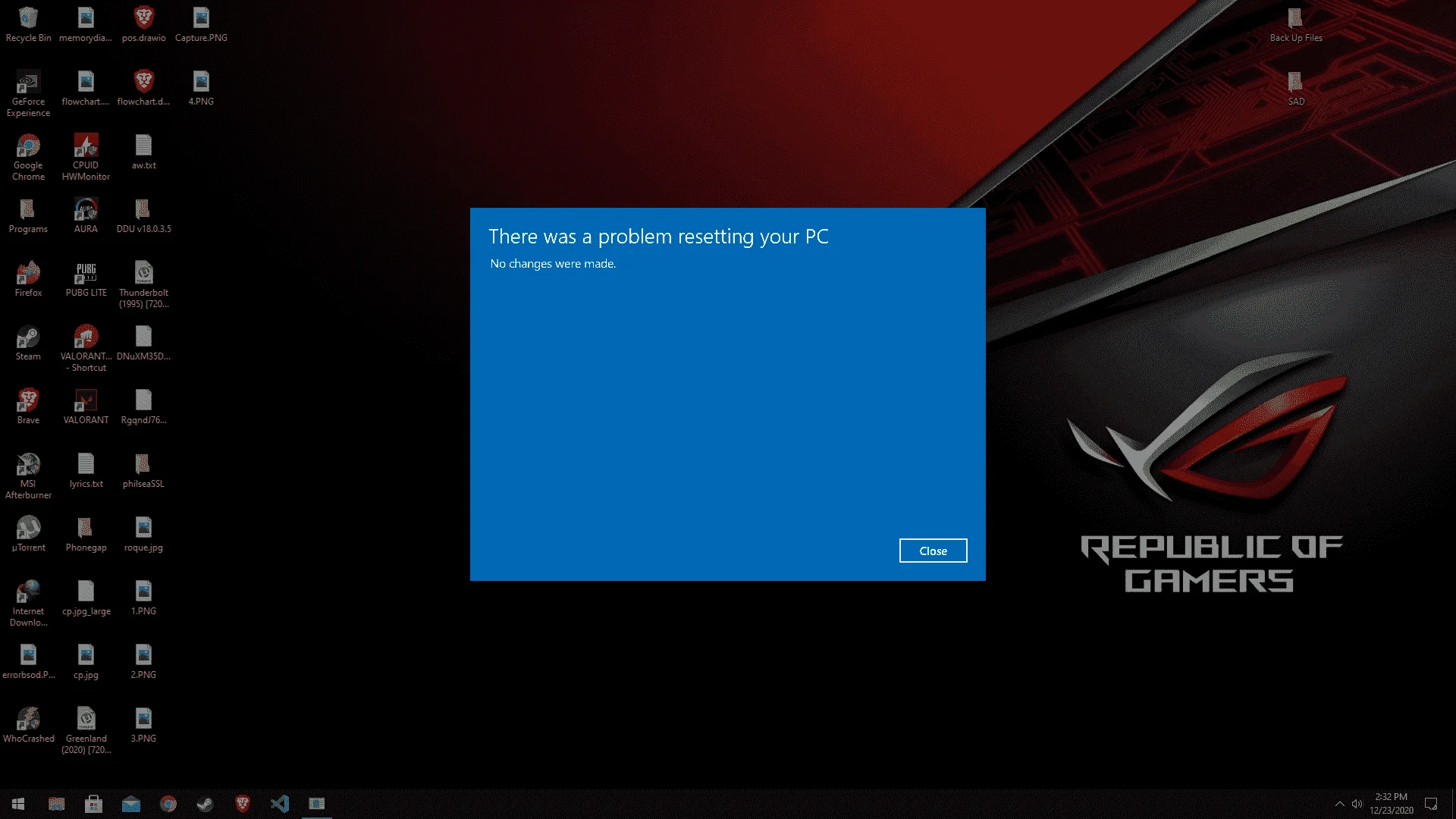The image size is (1456, 819).
Task: Select PUBG LITE desktop shortcut
Action: pyautogui.click(x=86, y=280)
